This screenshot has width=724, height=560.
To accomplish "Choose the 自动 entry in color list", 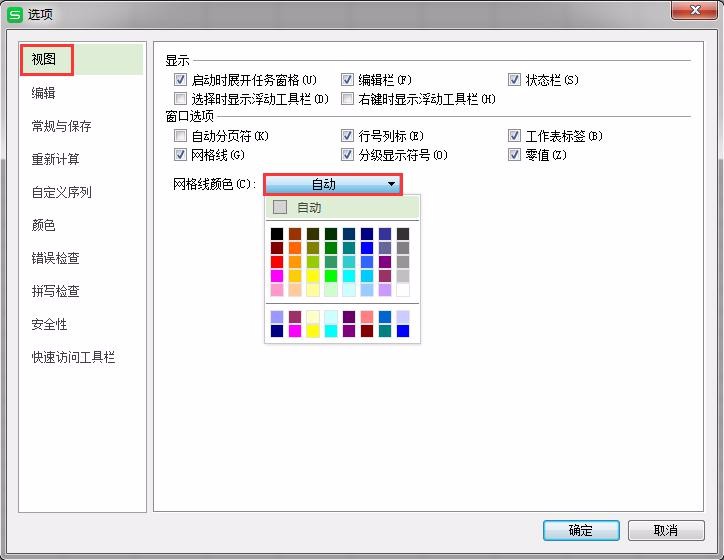I will pyautogui.click(x=342, y=207).
